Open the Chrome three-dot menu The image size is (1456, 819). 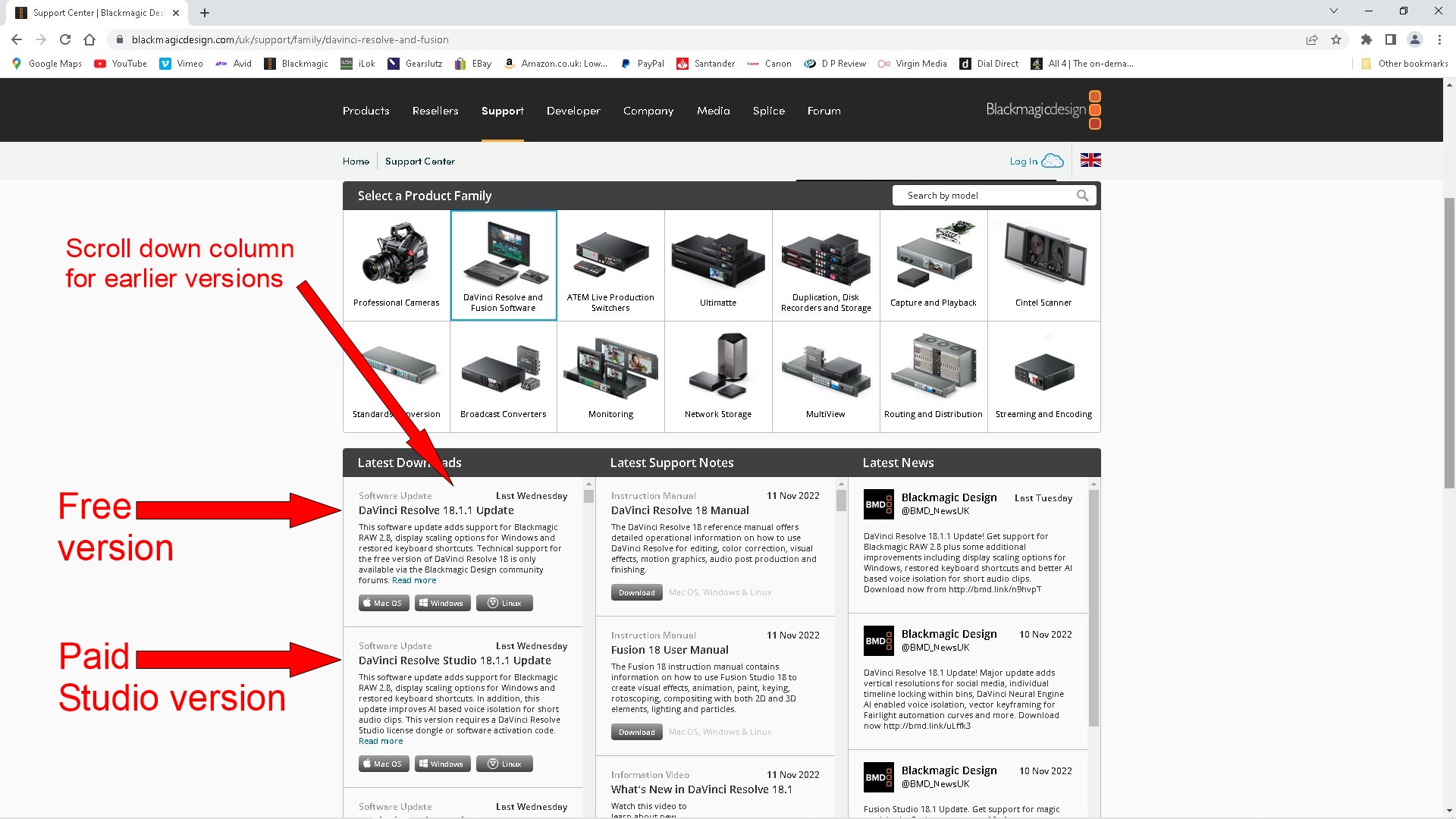(x=1439, y=39)
